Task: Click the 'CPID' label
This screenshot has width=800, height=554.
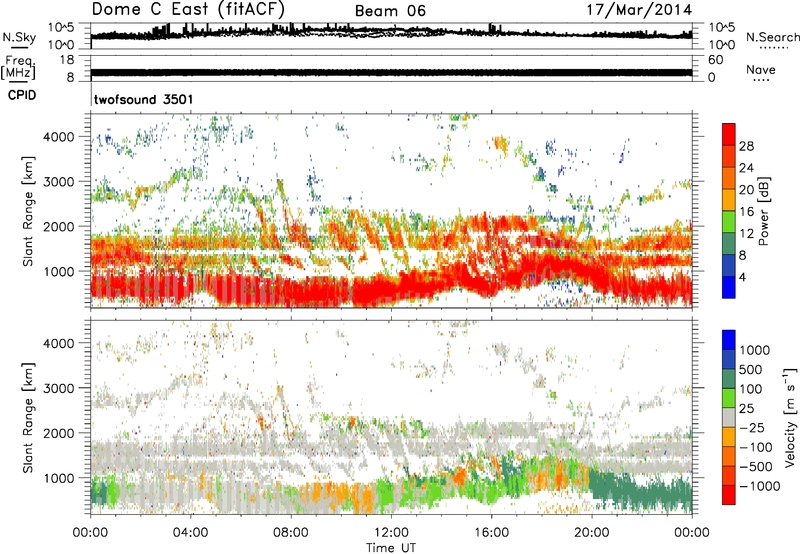Action: [22, 95]
